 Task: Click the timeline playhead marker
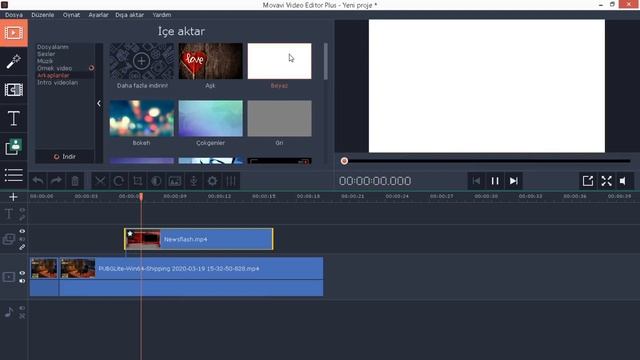(141, 196)
